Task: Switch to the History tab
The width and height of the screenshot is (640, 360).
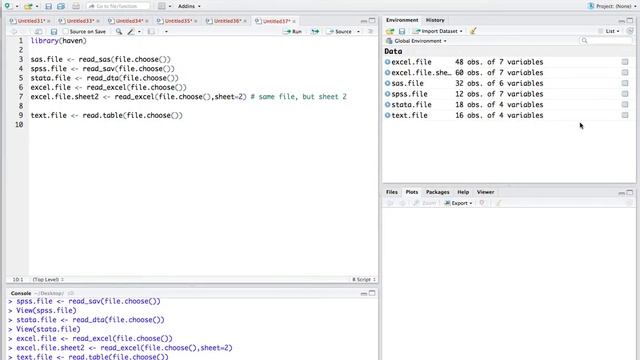Action: 435,20
